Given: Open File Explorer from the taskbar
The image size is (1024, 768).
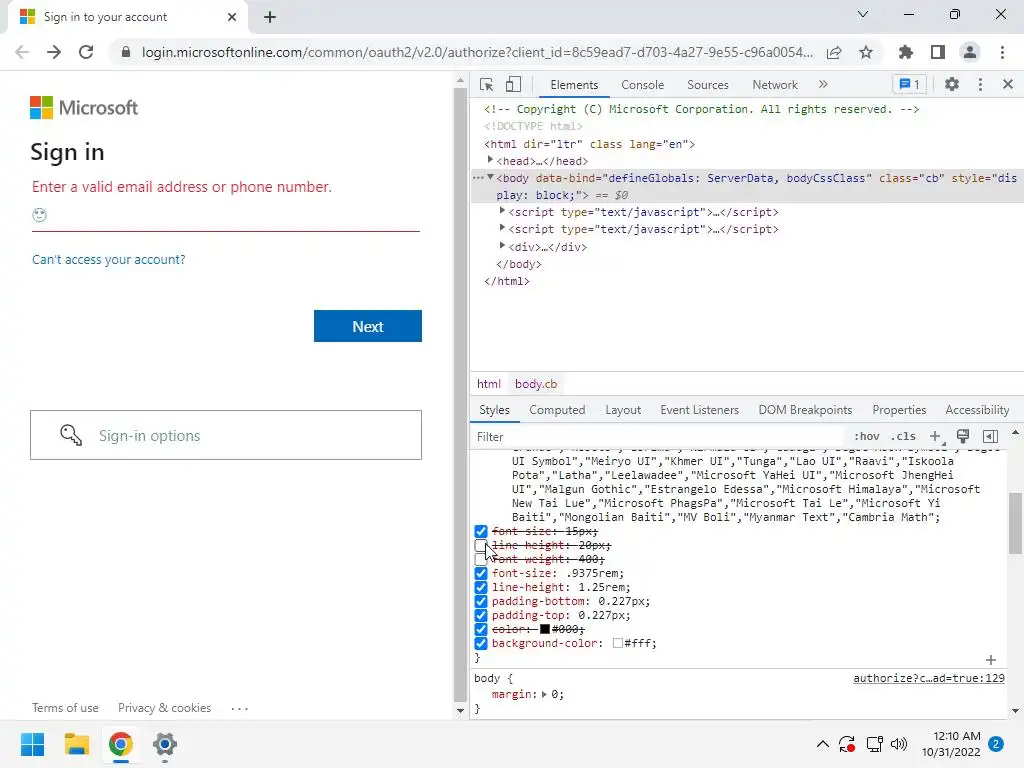Looking at the screenshot, I should point(76,744).
